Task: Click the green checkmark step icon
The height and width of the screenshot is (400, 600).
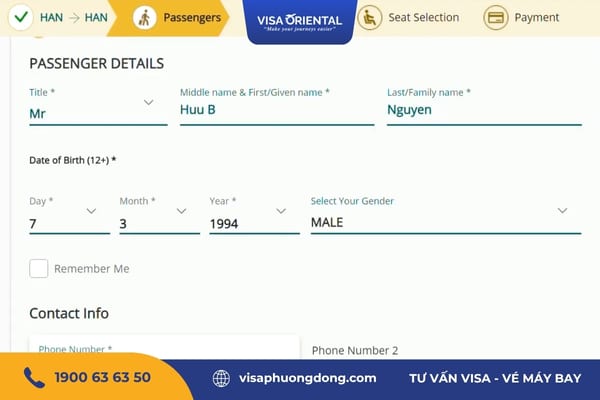Action: 21,17
